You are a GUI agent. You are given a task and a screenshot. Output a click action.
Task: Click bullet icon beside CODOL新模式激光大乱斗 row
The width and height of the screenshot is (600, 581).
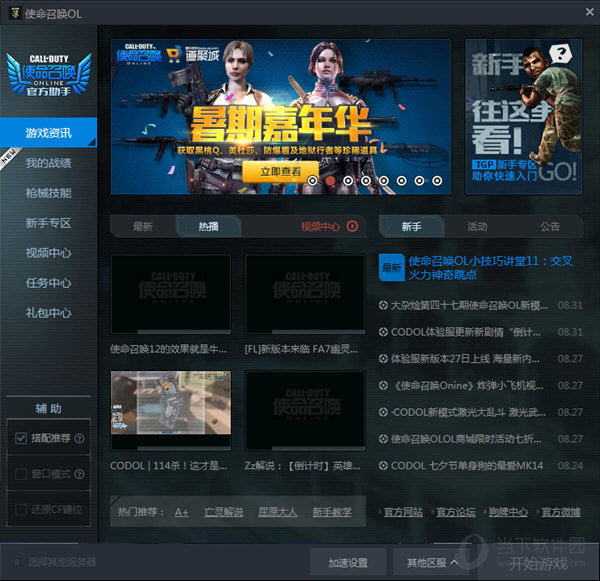point(383,412)
